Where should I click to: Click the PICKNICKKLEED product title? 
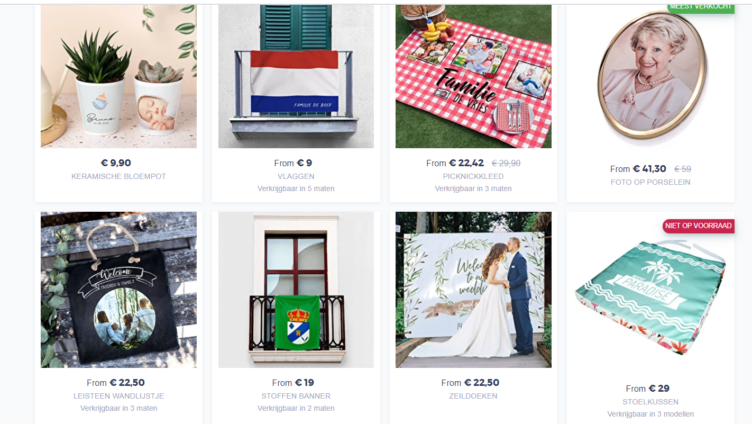pyautogui.click(x=473, y=177)
